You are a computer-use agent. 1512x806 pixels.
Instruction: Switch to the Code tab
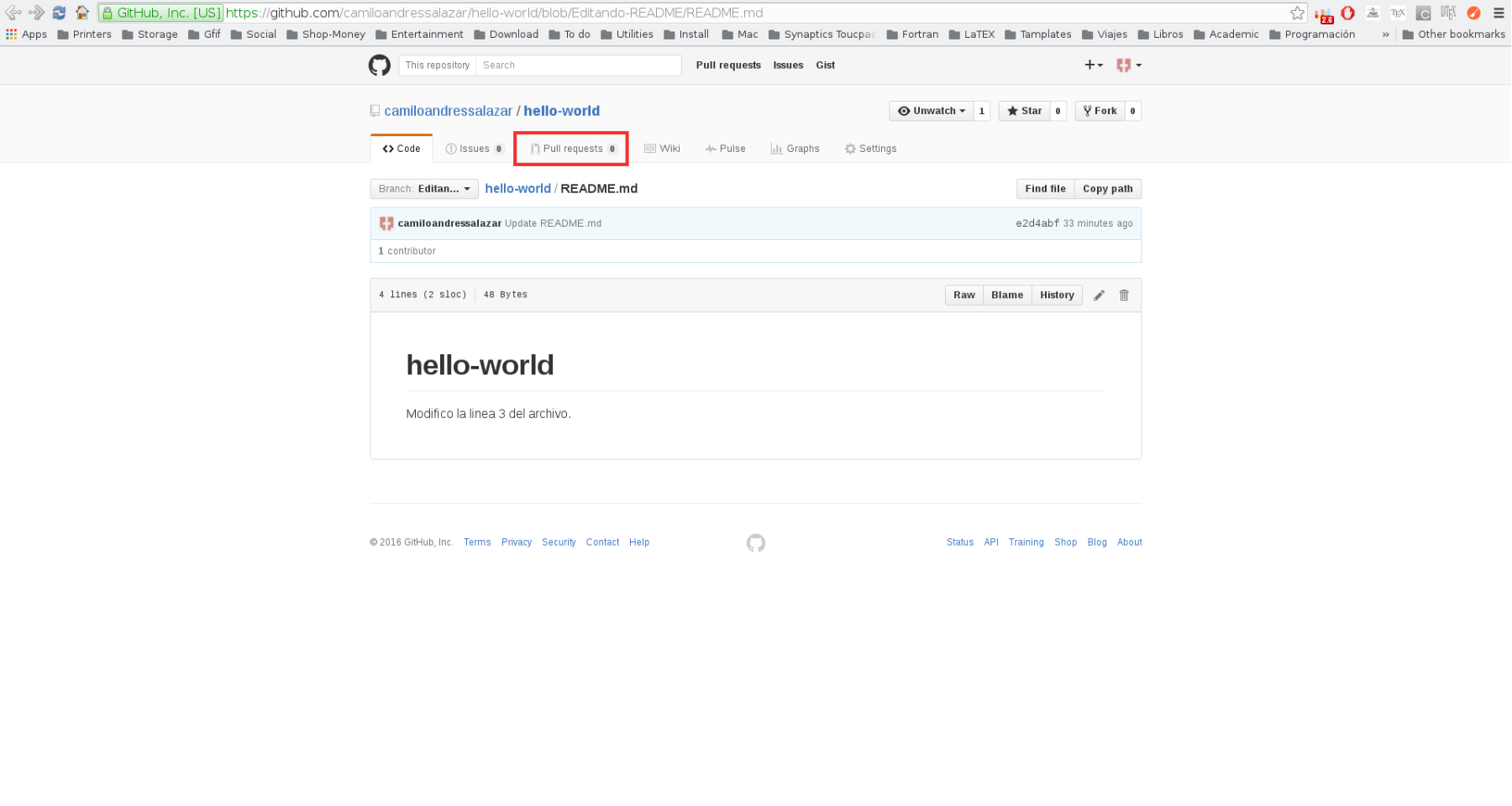(x=402, y=149)
